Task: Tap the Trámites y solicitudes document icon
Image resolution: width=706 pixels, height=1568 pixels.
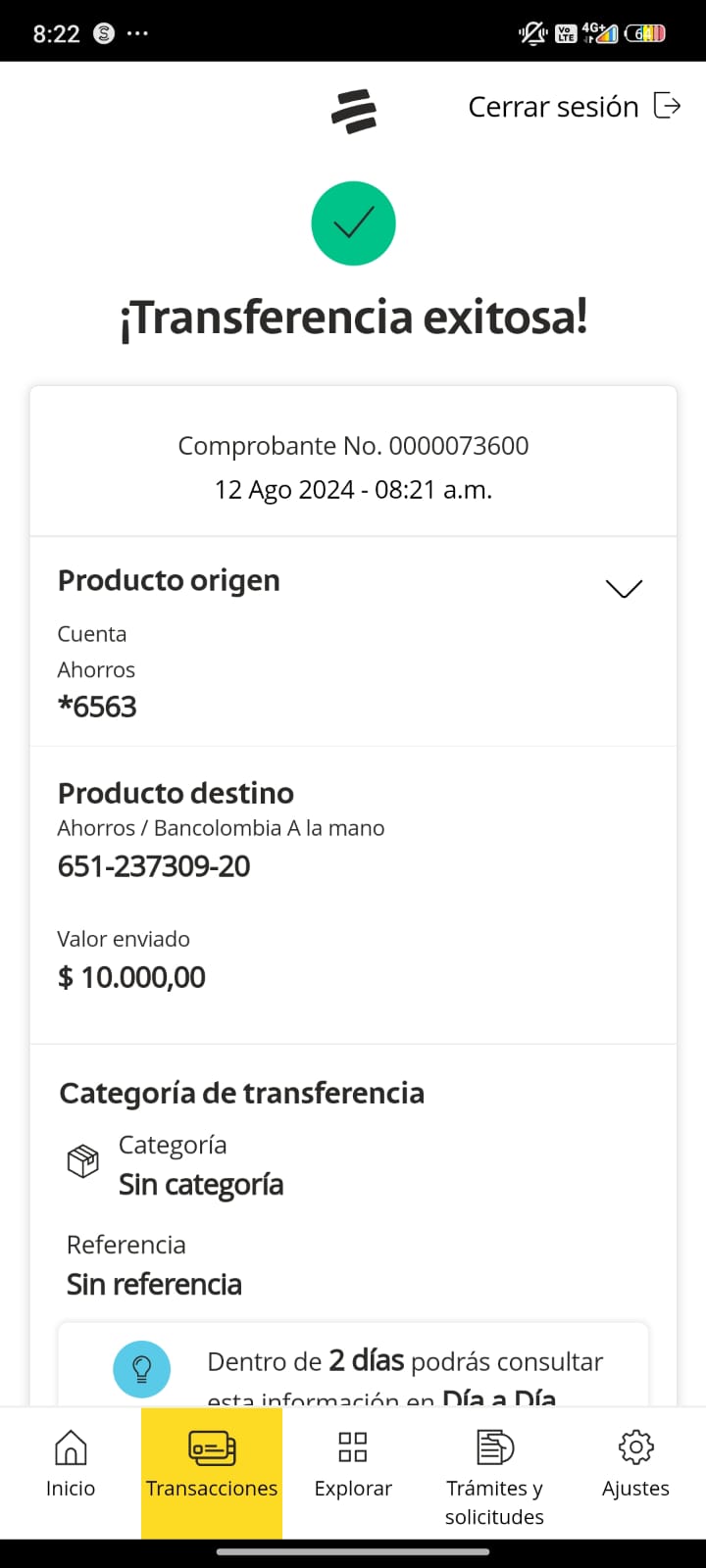Action: [494, 1447]
